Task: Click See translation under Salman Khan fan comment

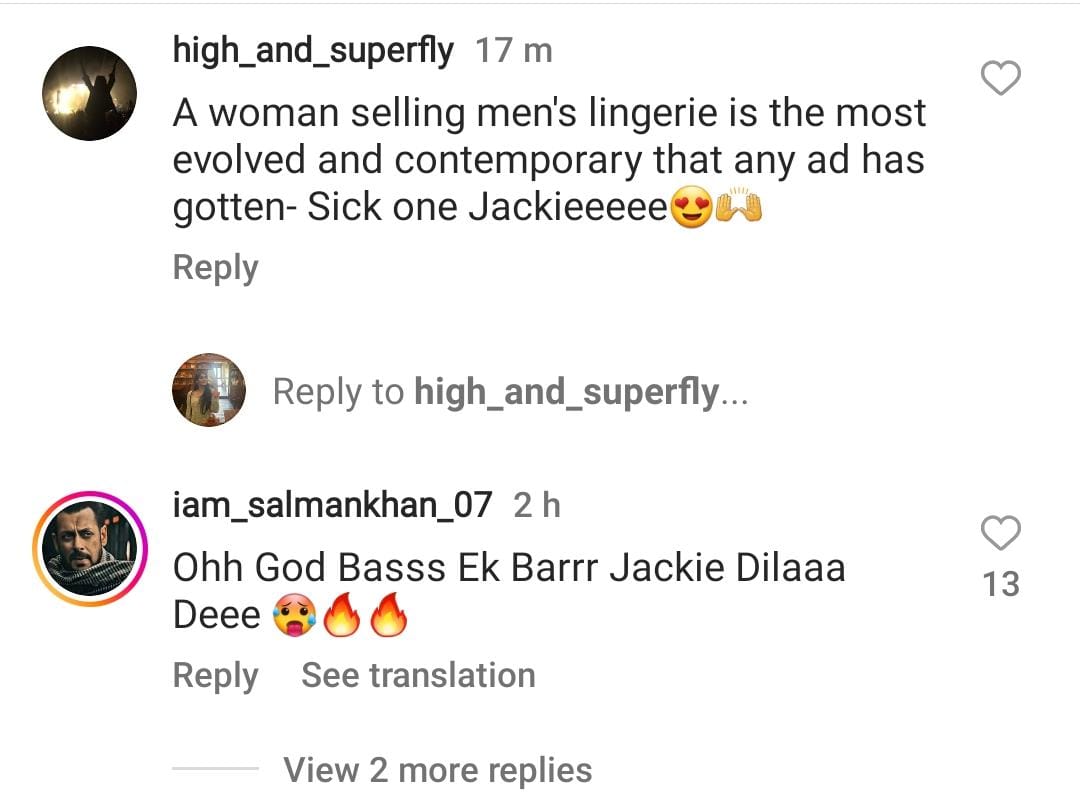Action: coord(418,675)
